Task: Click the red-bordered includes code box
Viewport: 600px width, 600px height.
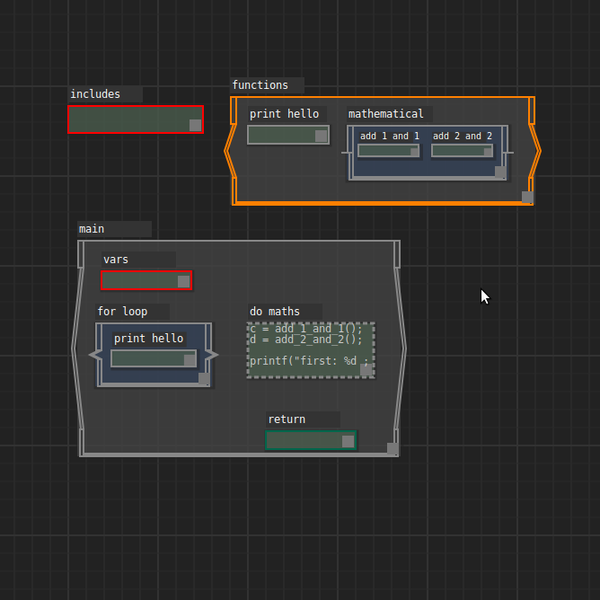Action: click(x=135, y=119)
